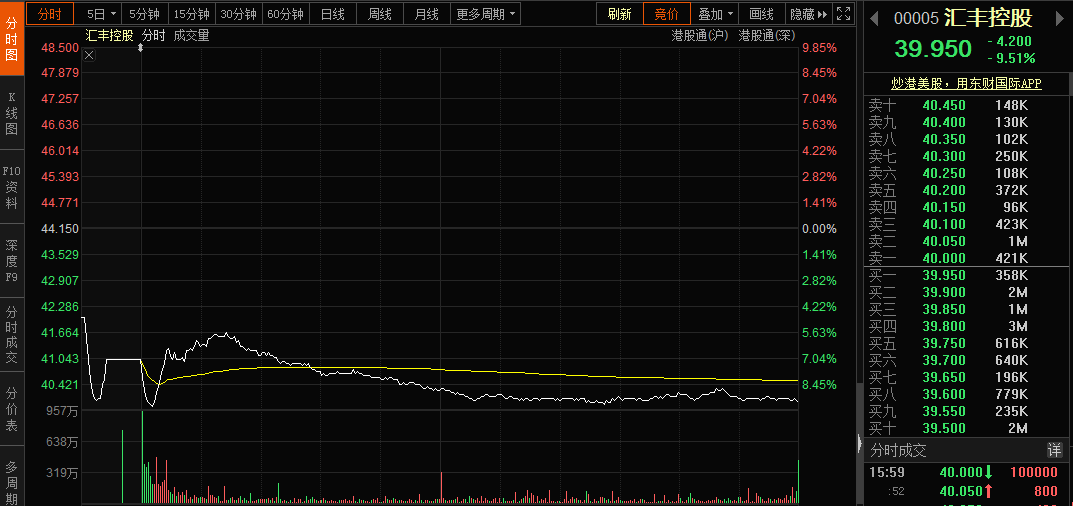Open the 炒港美股，用东财国际APP link
This screenshot has height=506, width=1073.
pos(966,84)
